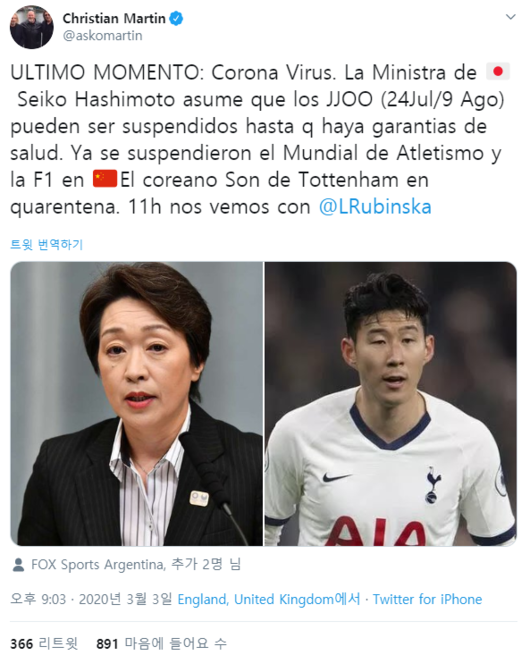Open the left photo of the woman speaking

click(137, 404)
